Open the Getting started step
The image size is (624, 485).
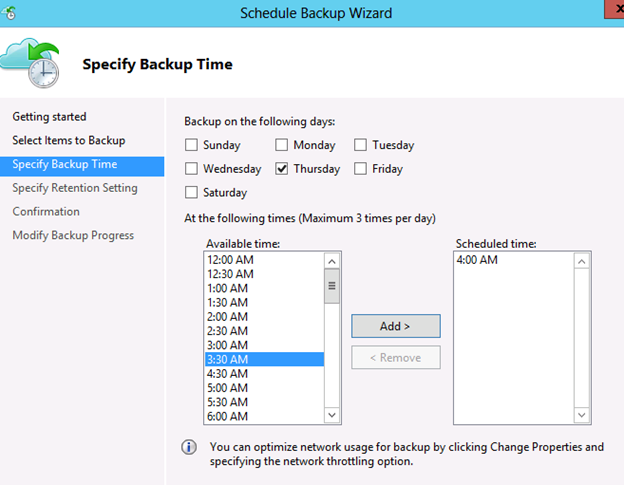[49, 117]
